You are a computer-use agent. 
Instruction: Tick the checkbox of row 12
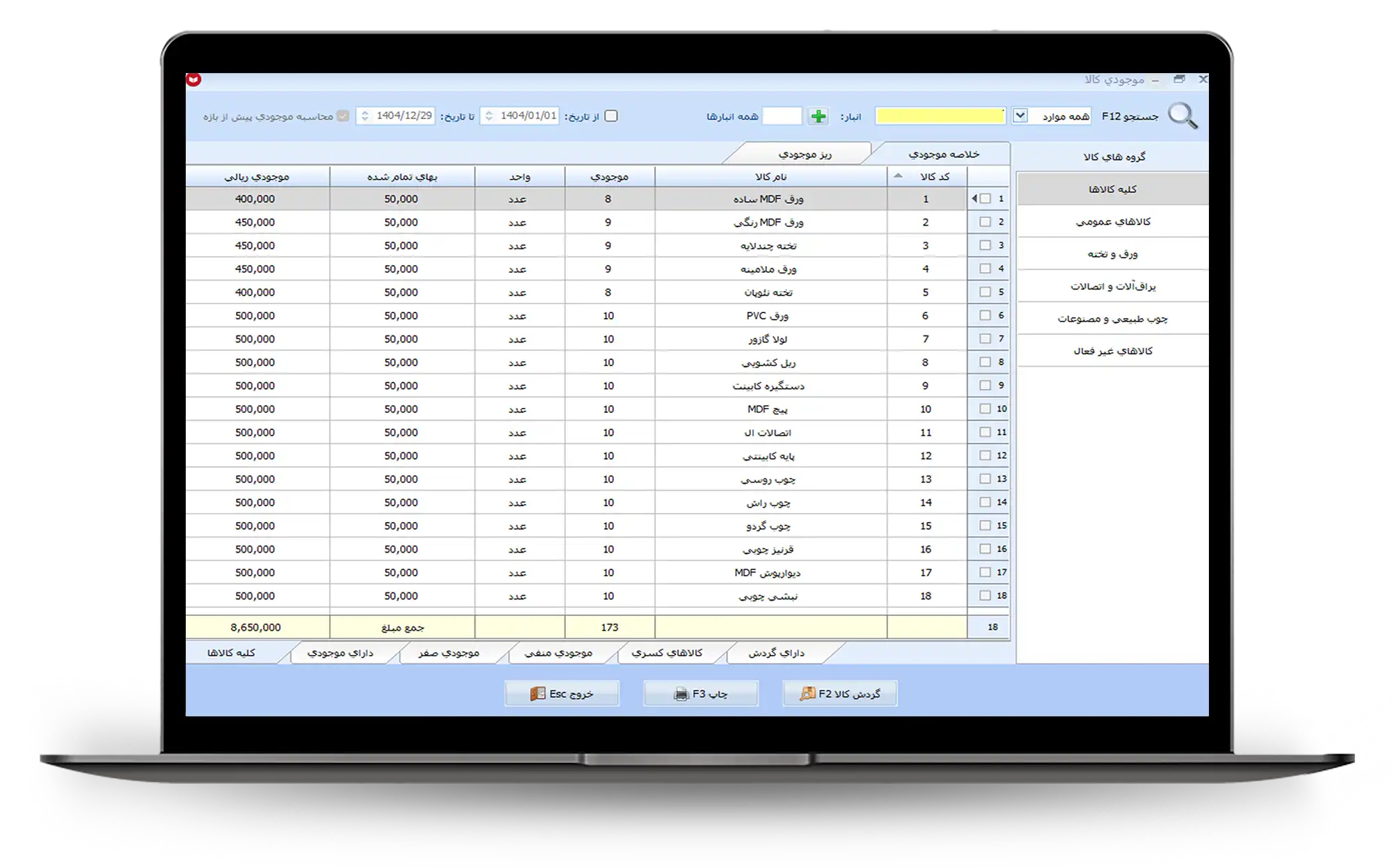[x=985, y=455]
